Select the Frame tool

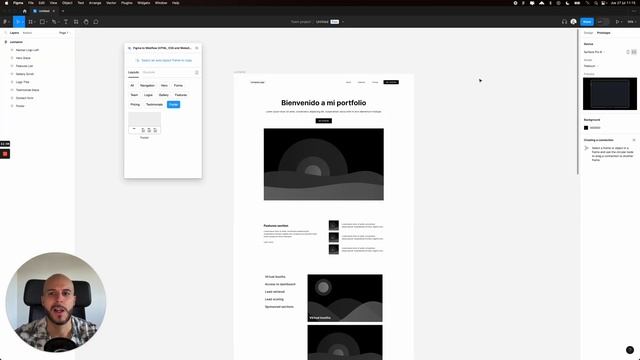30,22
